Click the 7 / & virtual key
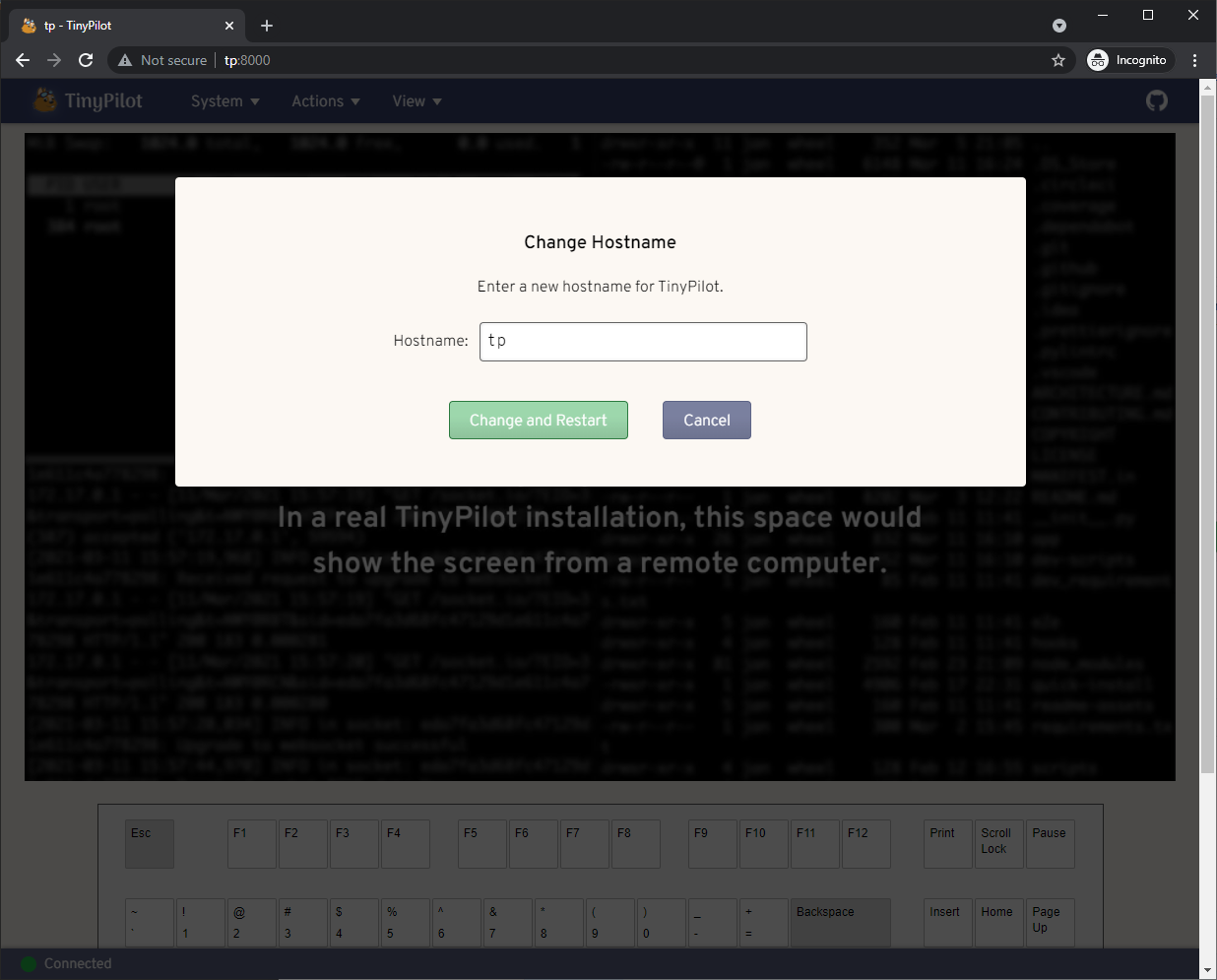The height and width of the screenshot is (980, 1217). pyautogui.click(x=508, y=923)
